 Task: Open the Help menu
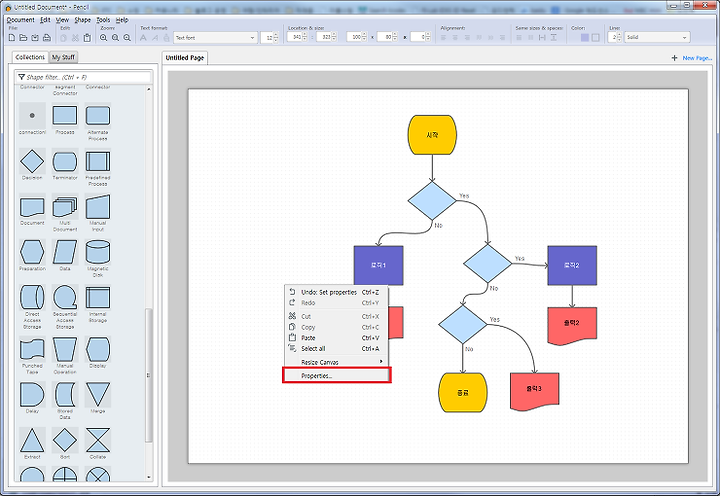tap(122, 20)
